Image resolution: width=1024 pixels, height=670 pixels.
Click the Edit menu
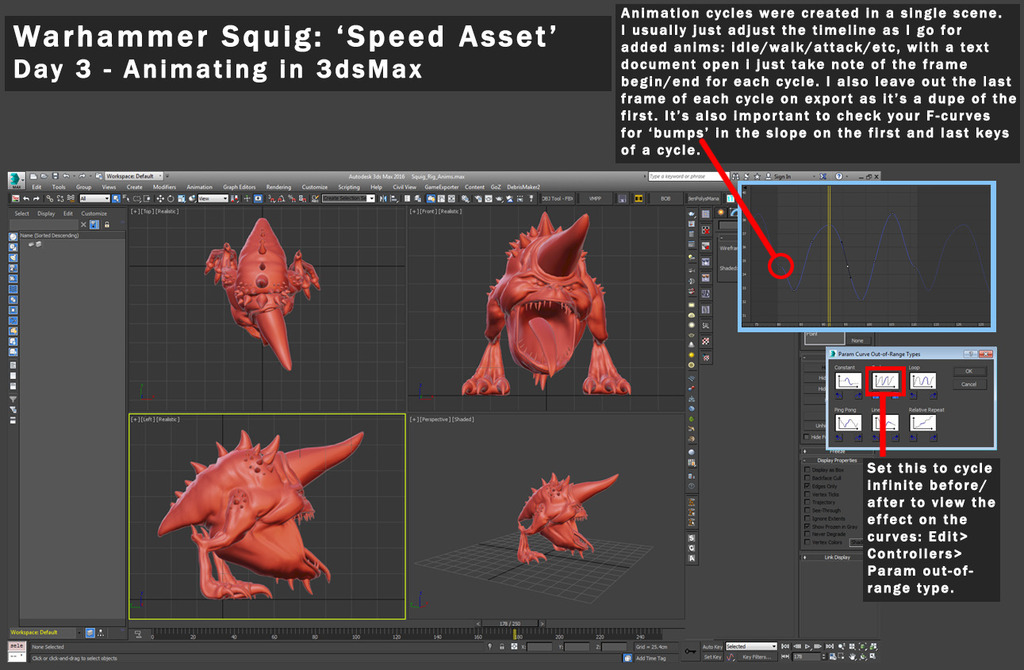[37, 187]
